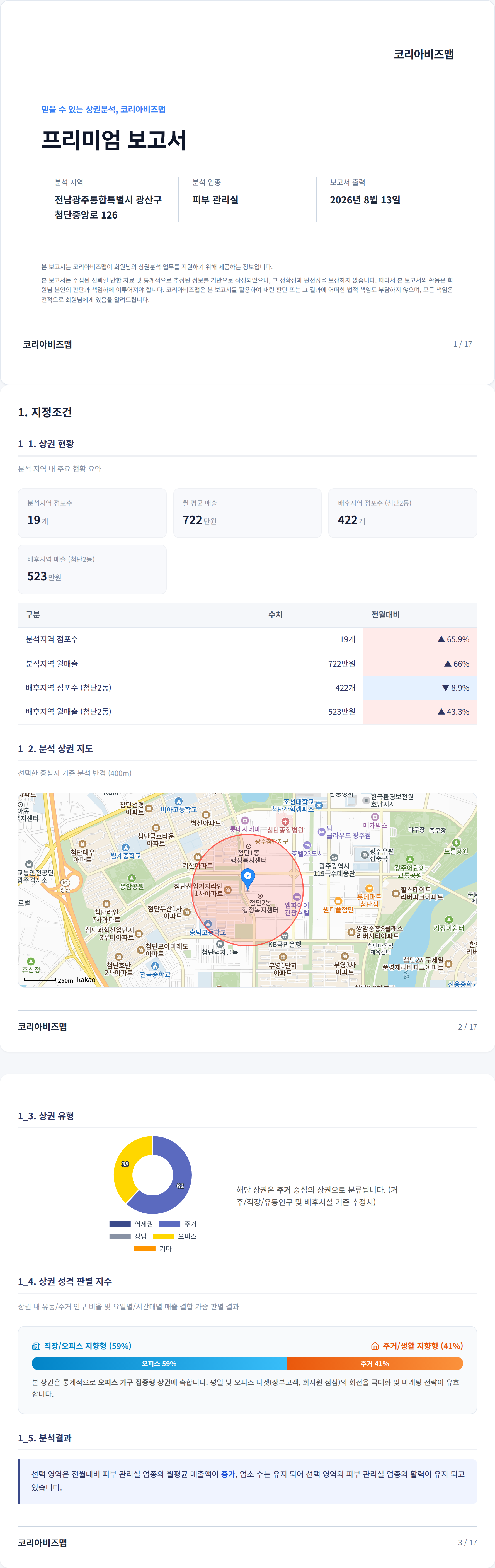Click the 롯데시네마 cinema icon on map
Image resolution: width=495 pixels, height=1568 pixels.
245,821
